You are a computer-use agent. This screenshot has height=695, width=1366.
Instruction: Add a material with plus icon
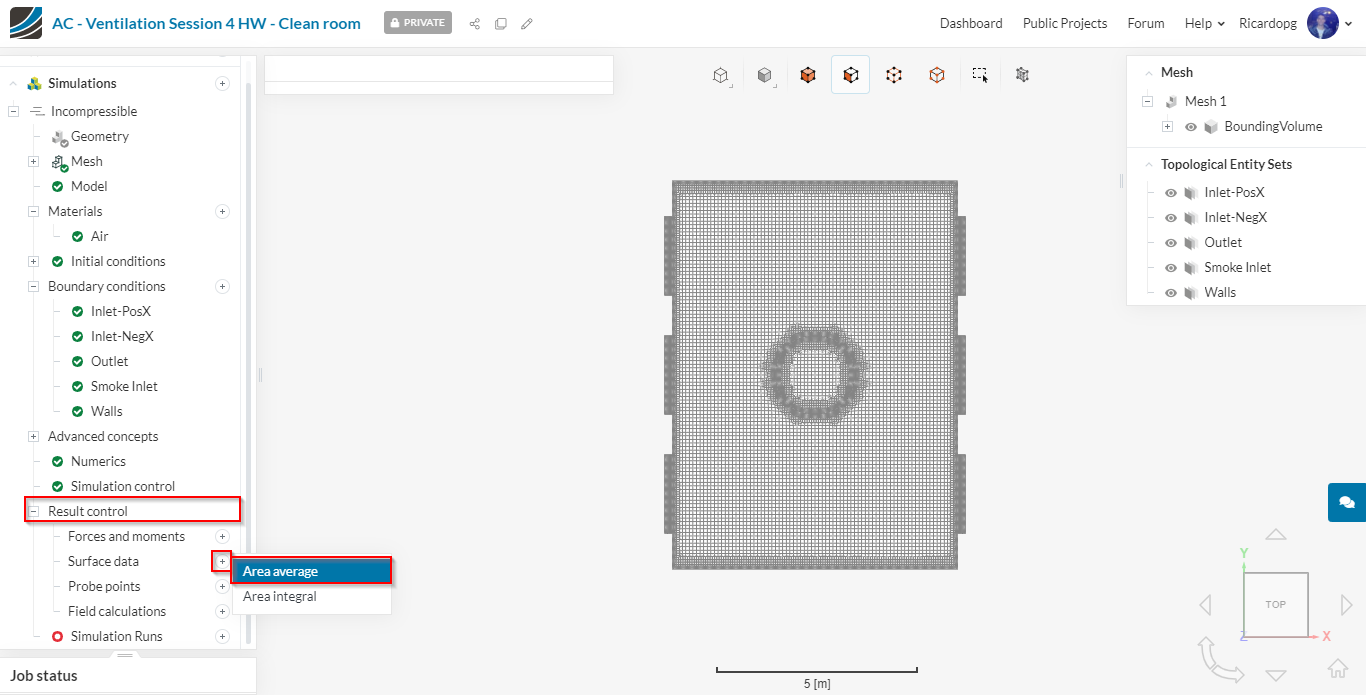click(223, 212)
